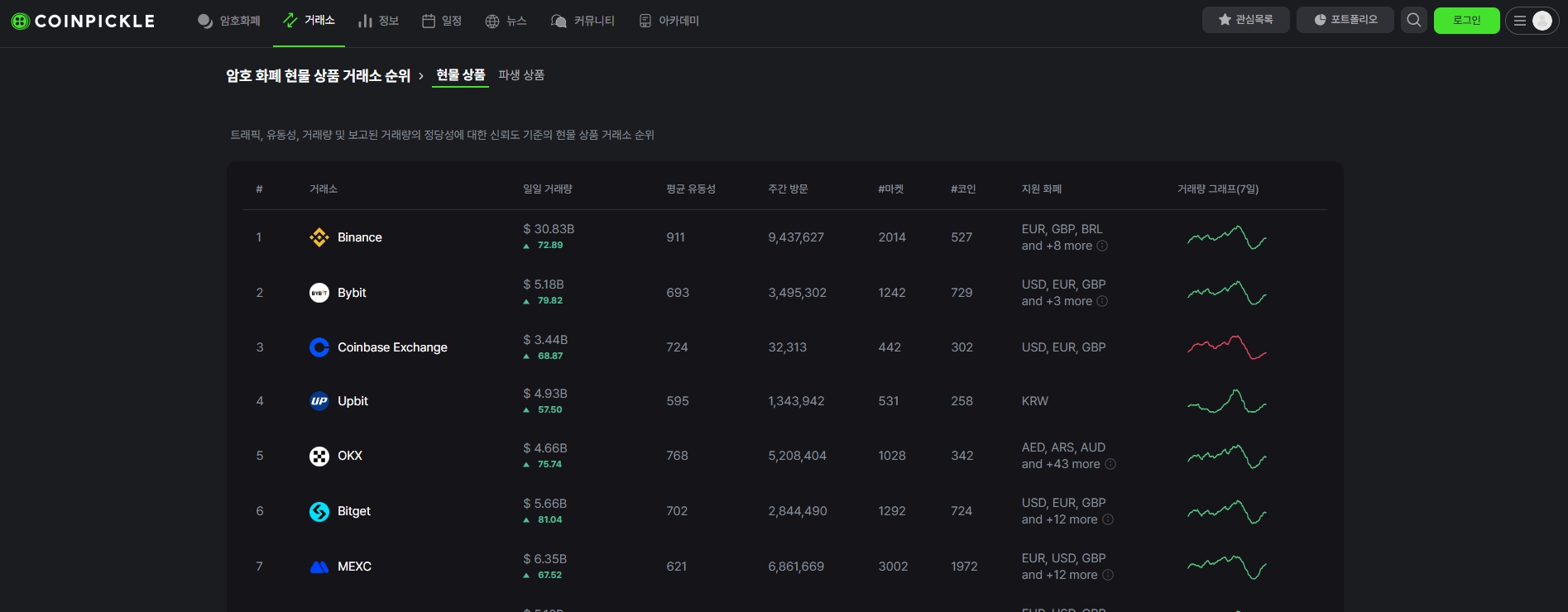The width and height of the screenshot is (1568, 612).
Task: Open the 거래소 menu
Action: coord(309,21)
